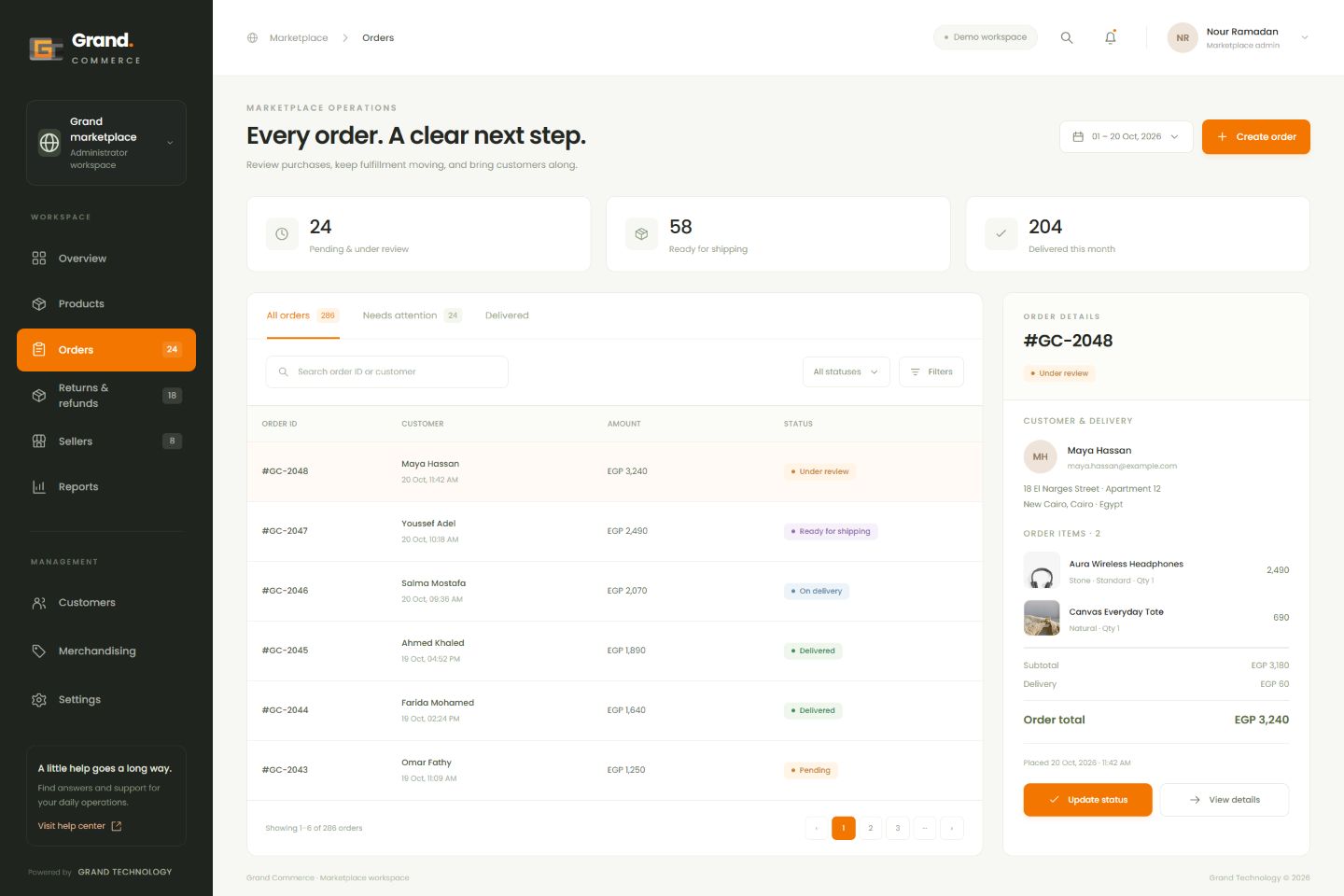Click the Create order button
The height and width of the screenshot is (896, 1344).
[1256, 137]
